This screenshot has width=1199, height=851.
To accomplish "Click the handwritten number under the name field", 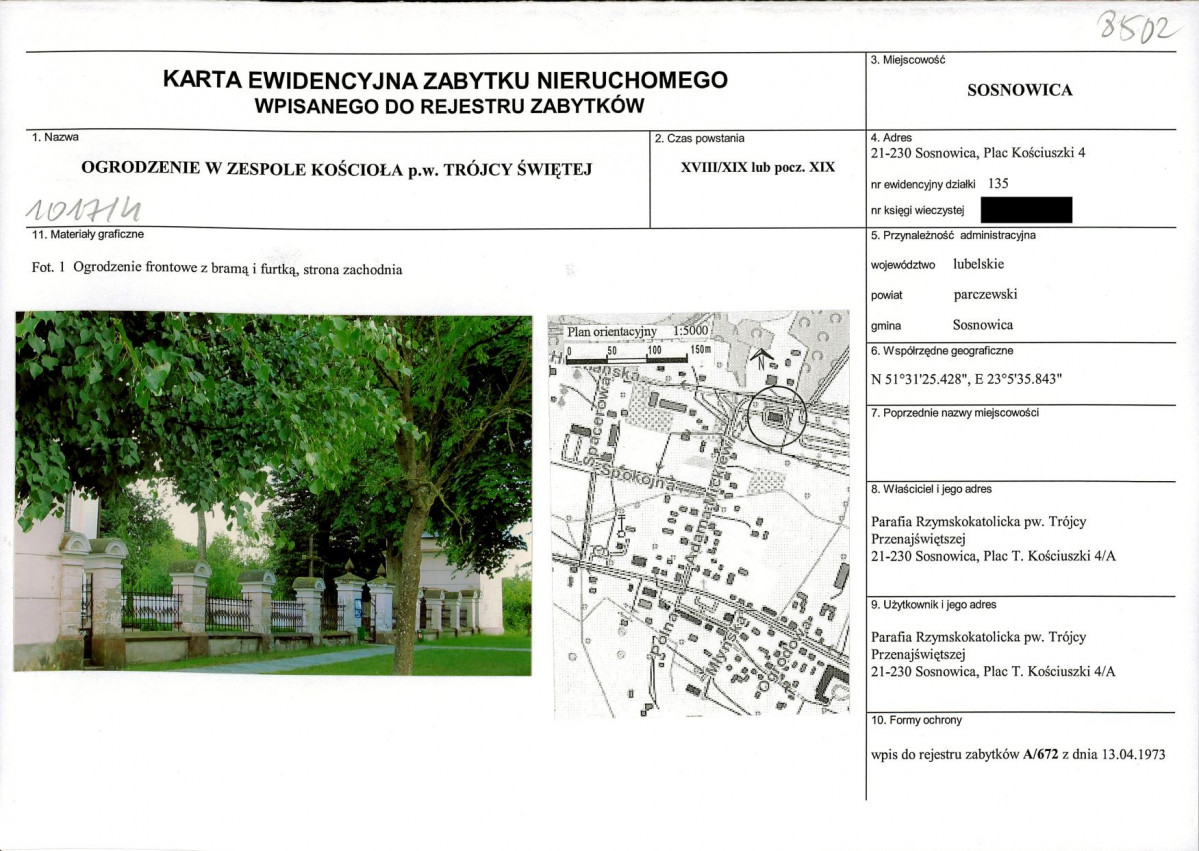I will [84, 208].
